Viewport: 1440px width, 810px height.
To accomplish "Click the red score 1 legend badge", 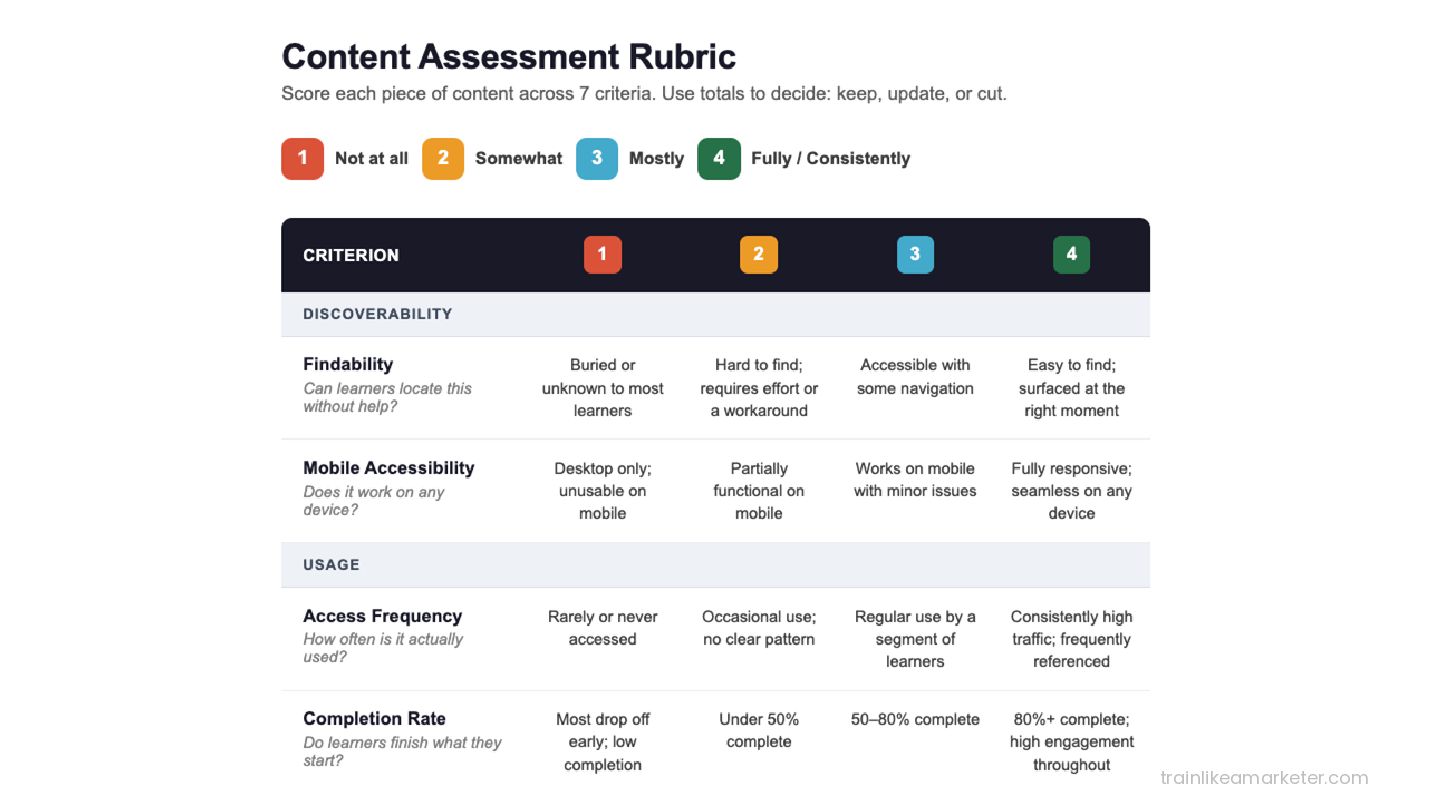I will pos(302,159).
